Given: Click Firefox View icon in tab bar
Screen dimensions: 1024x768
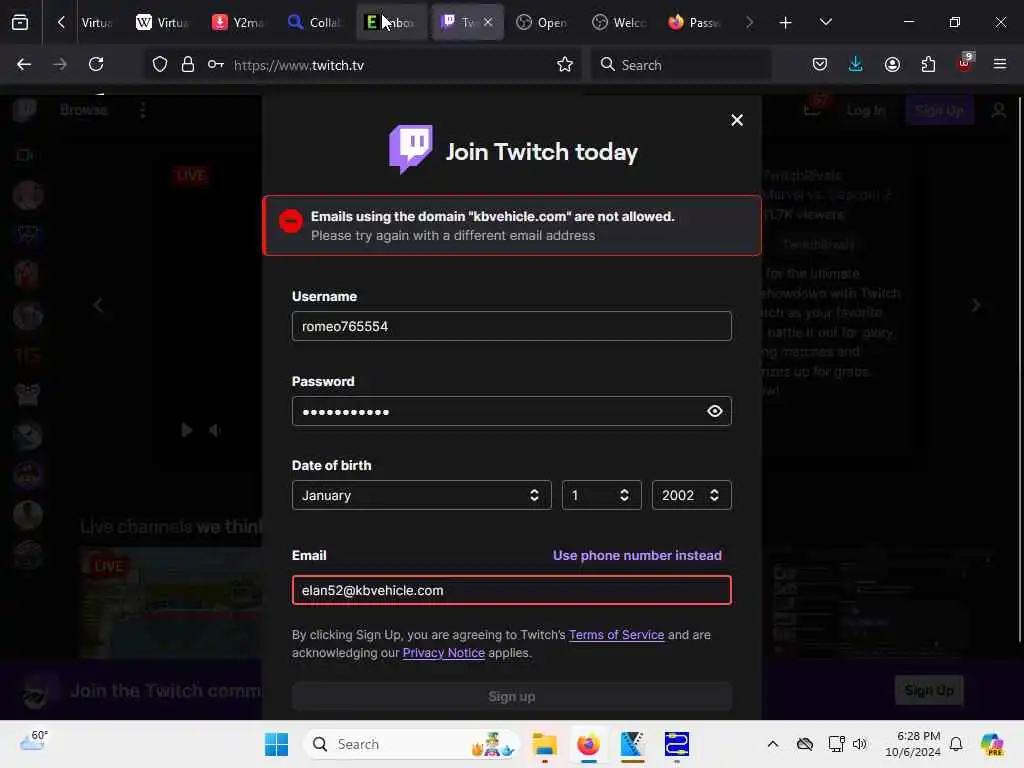Looking at the screenshot, I should [20, 23].
